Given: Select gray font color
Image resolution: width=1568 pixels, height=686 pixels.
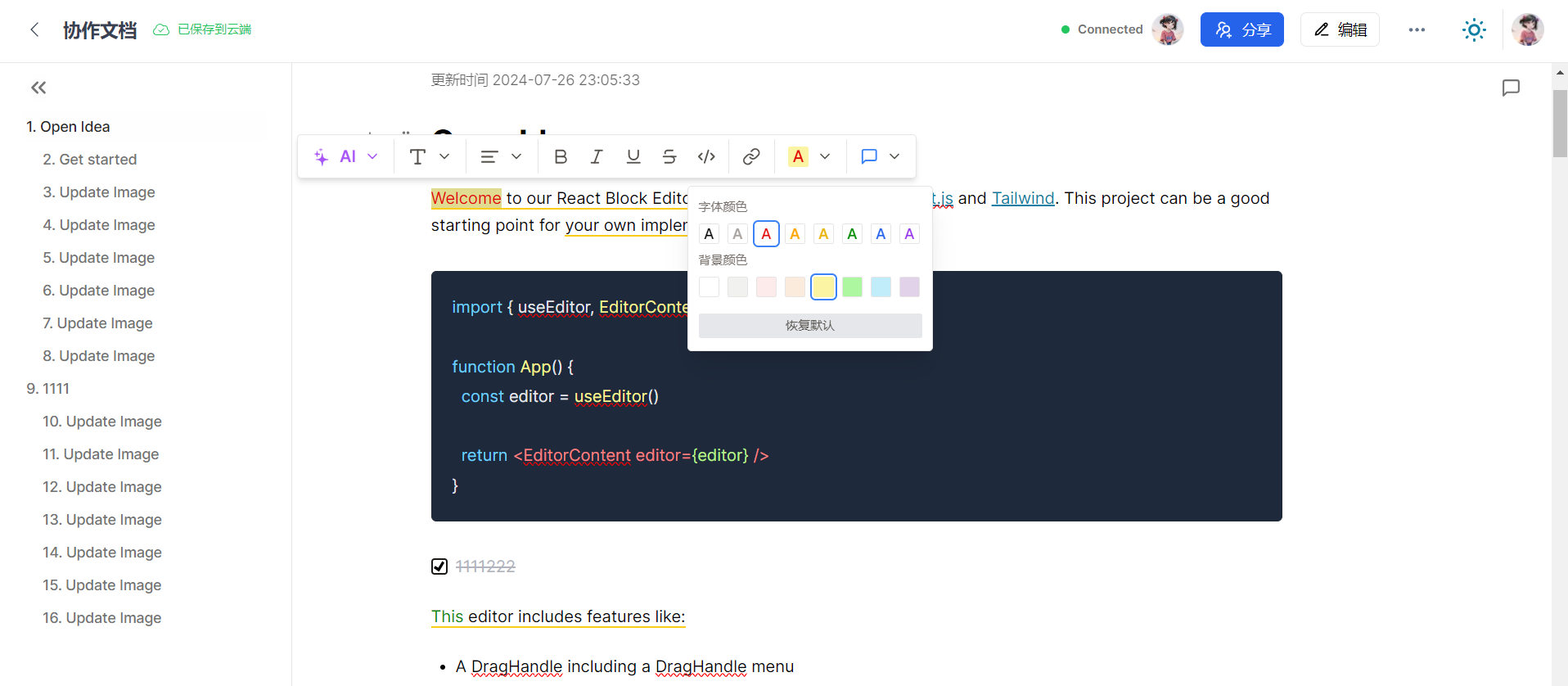Looking at the screenshot, I should click(737, 234).
